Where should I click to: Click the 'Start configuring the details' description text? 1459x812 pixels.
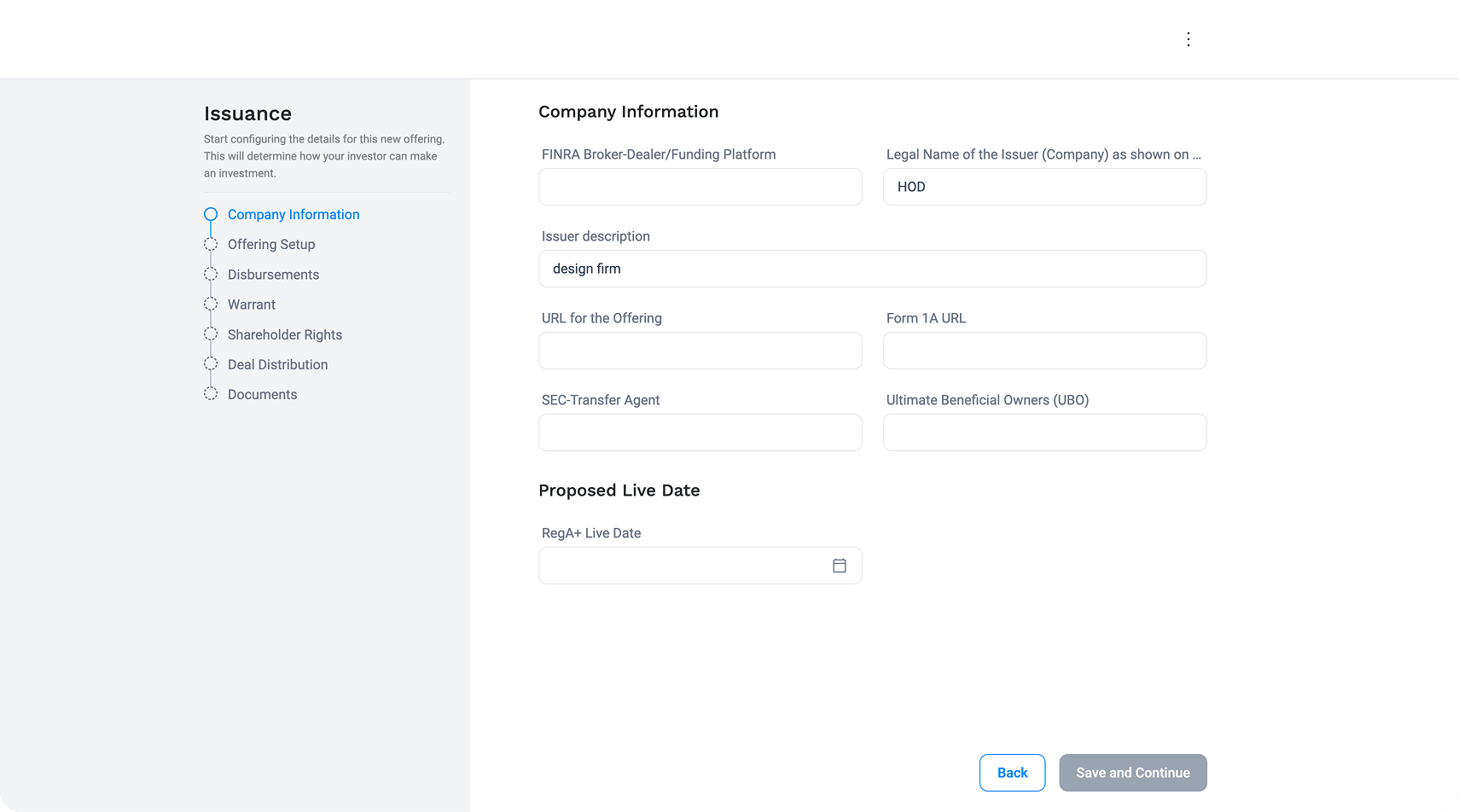click(324, 156)
